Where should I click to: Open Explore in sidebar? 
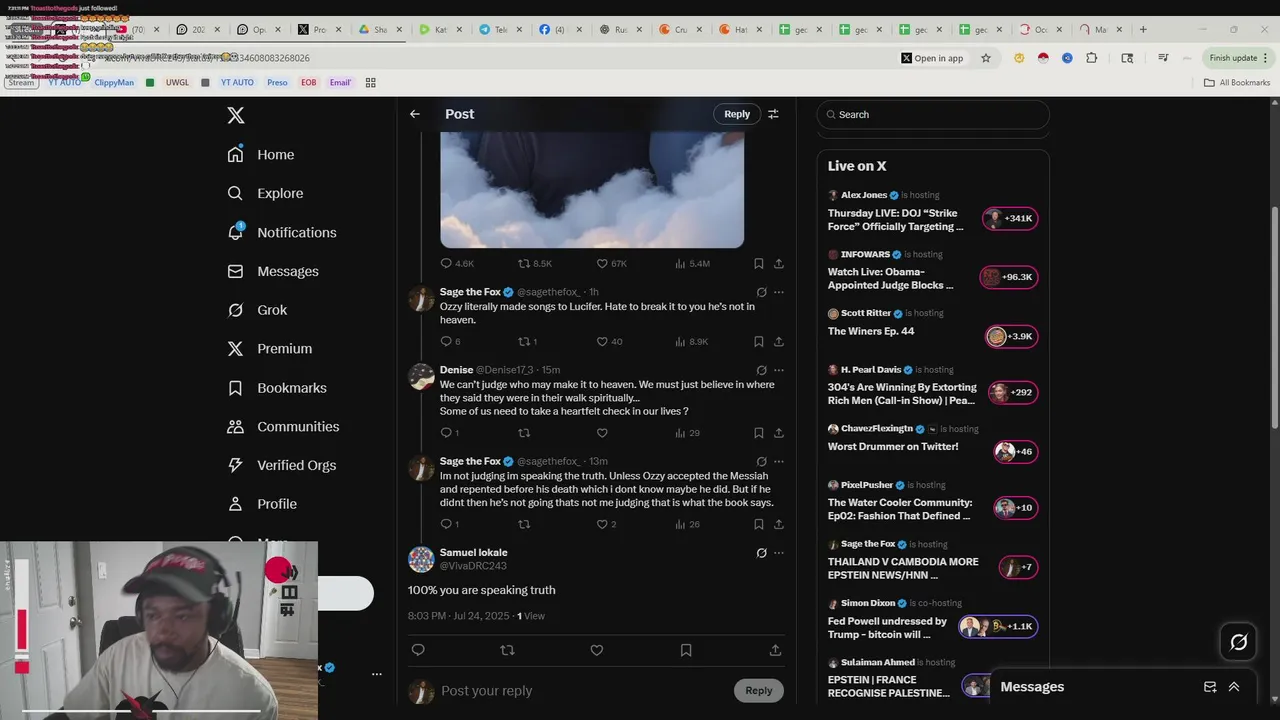265,193
